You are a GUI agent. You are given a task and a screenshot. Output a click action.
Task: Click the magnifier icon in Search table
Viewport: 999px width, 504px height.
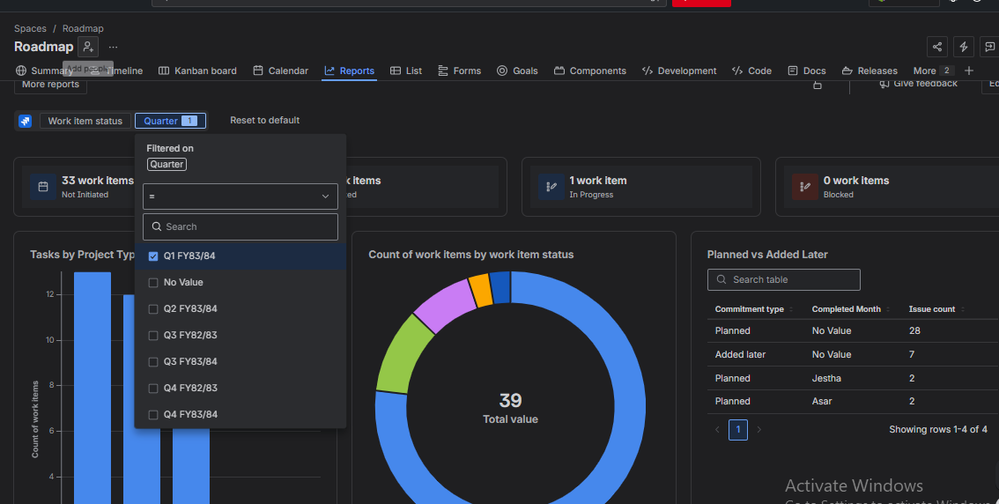tap(721, 280)
